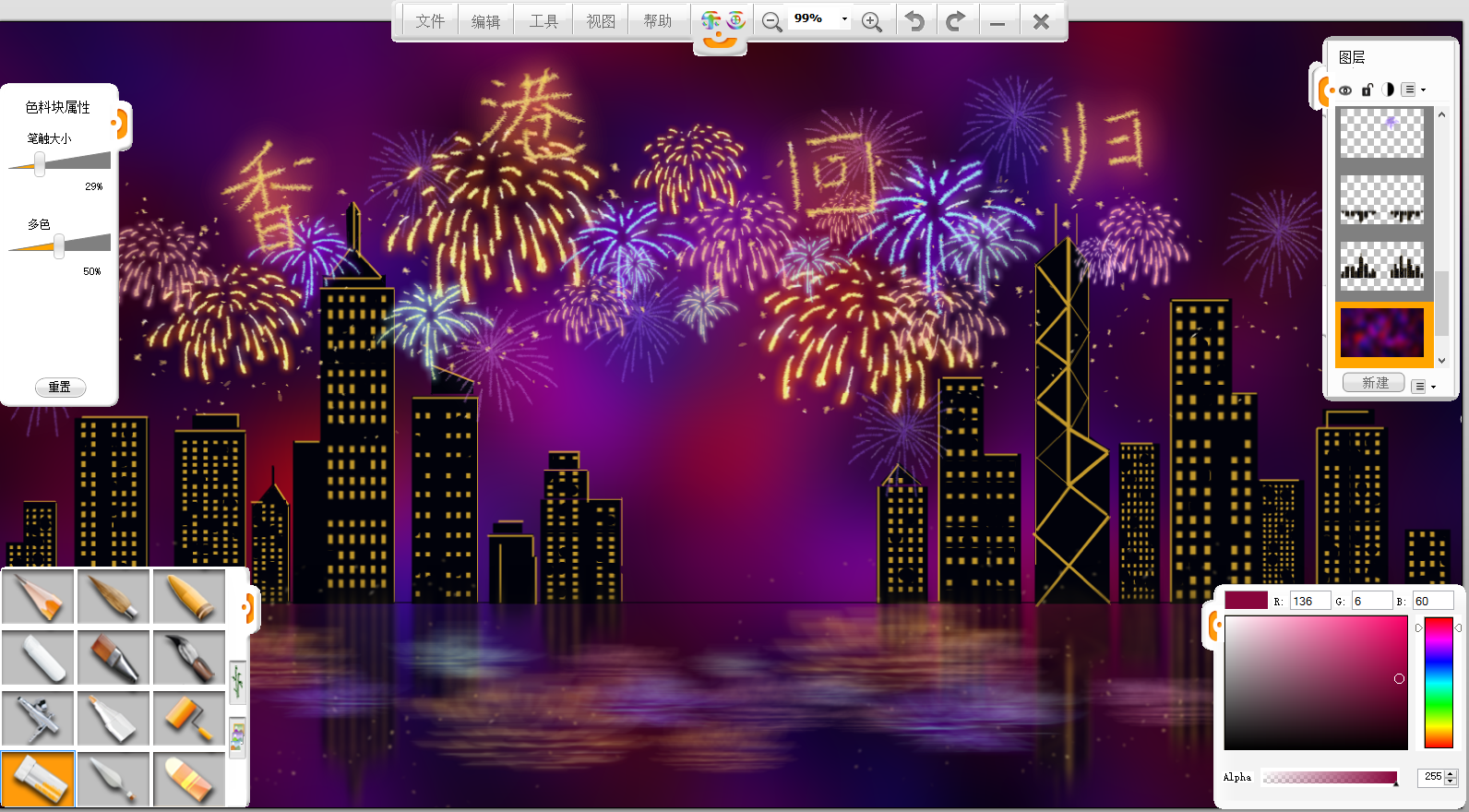Undo the last action
The width and height of the screenshot is (1469, 812).
(914, 21)
